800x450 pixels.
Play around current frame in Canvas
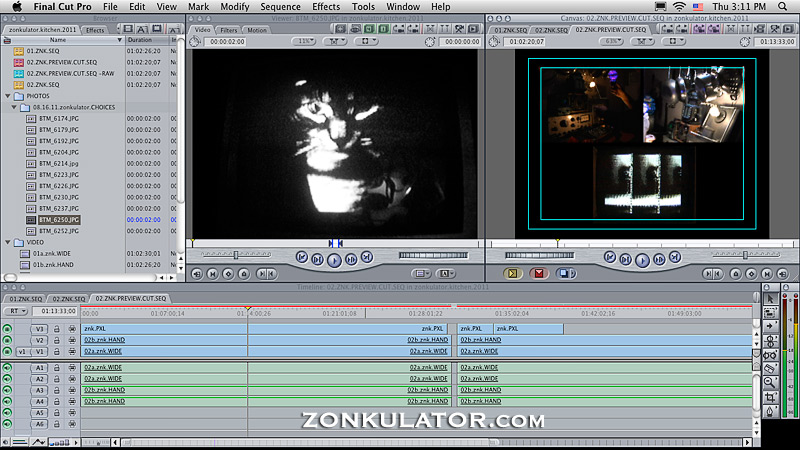tap(659, 260)
